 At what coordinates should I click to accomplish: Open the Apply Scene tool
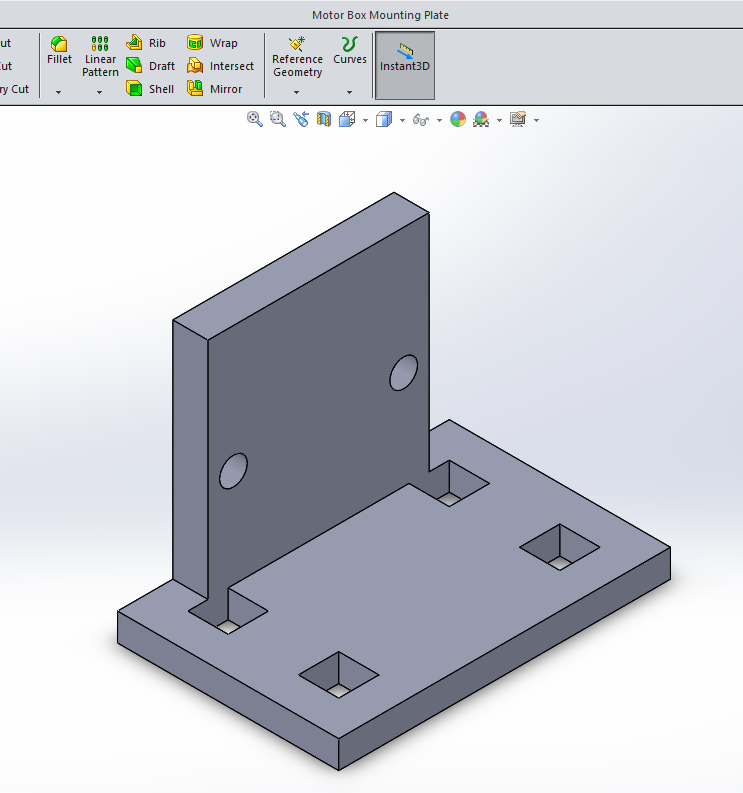481,119
